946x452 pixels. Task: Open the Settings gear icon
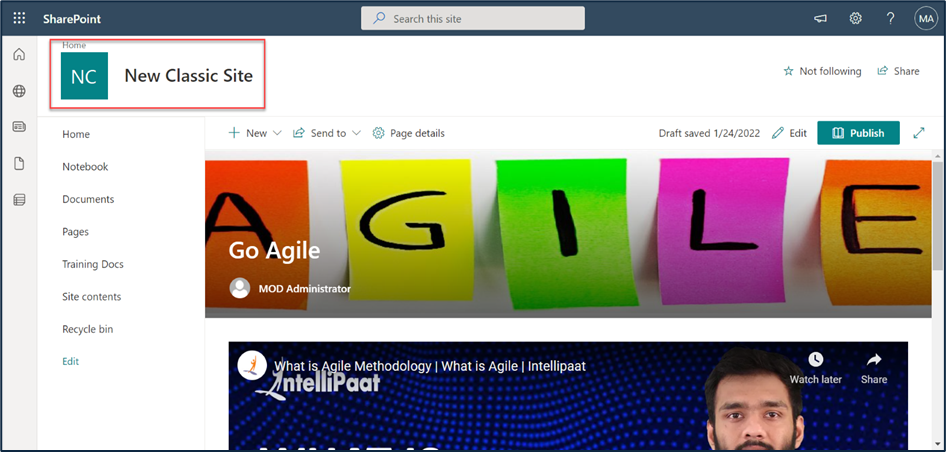click(856, 19)
